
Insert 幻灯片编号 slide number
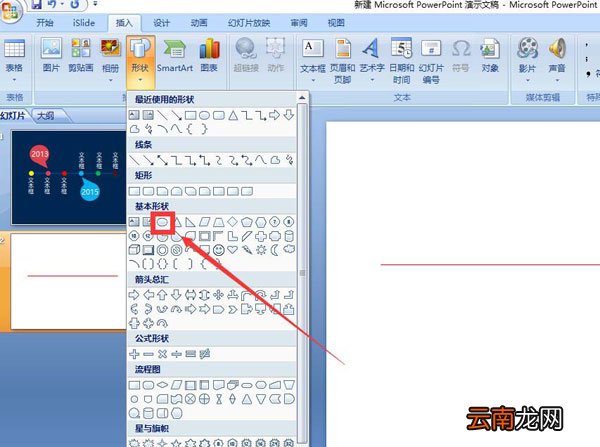(x=431, y=60)
